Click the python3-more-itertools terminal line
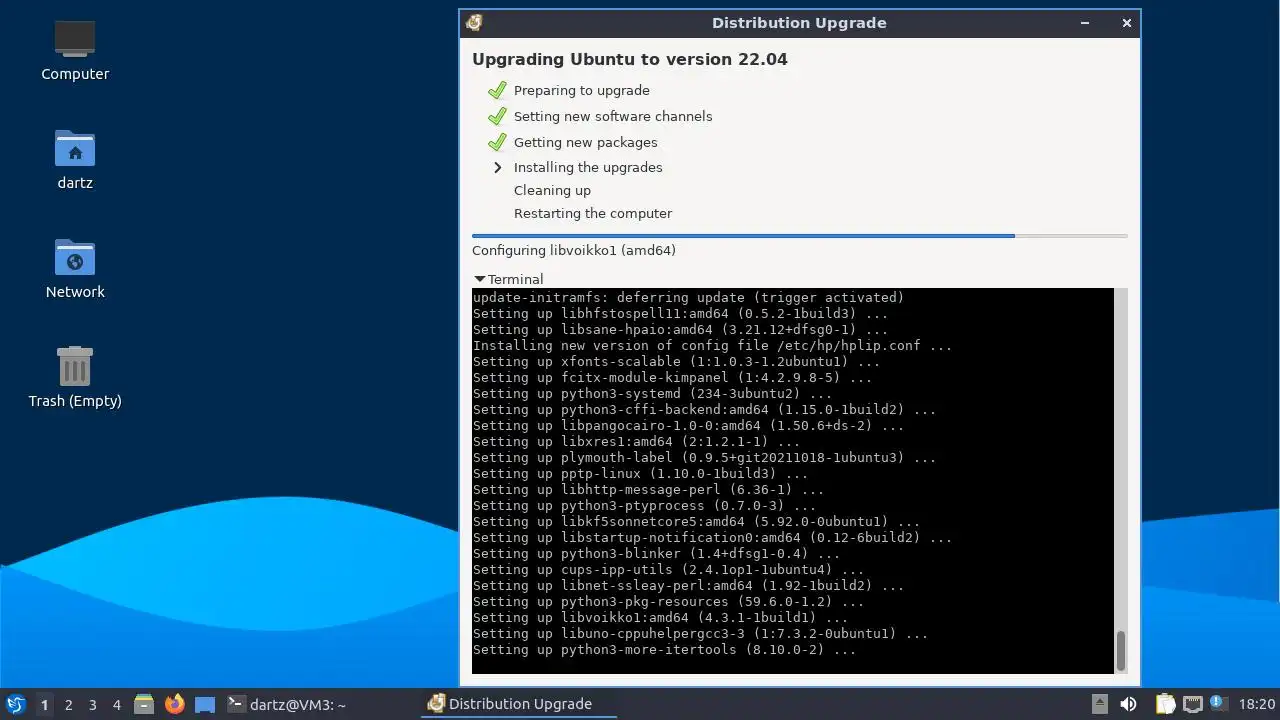This screenshot has height=720, width=1280. (x=664, y=650)
